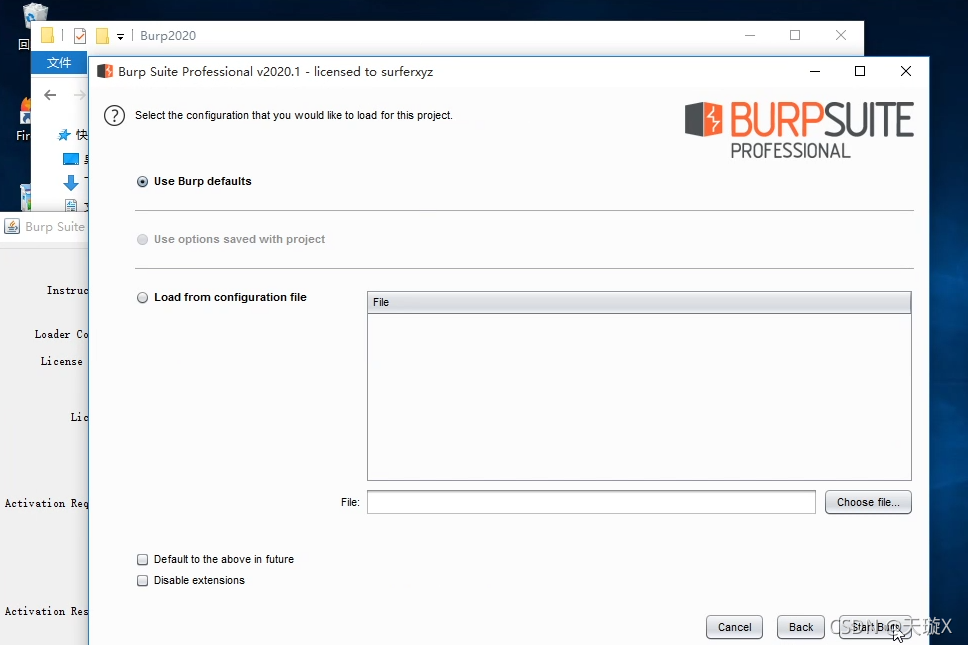Screen dimensions: 968x645
Task: Click the Java icon of Burp Suite loader window
Action: 12,226
